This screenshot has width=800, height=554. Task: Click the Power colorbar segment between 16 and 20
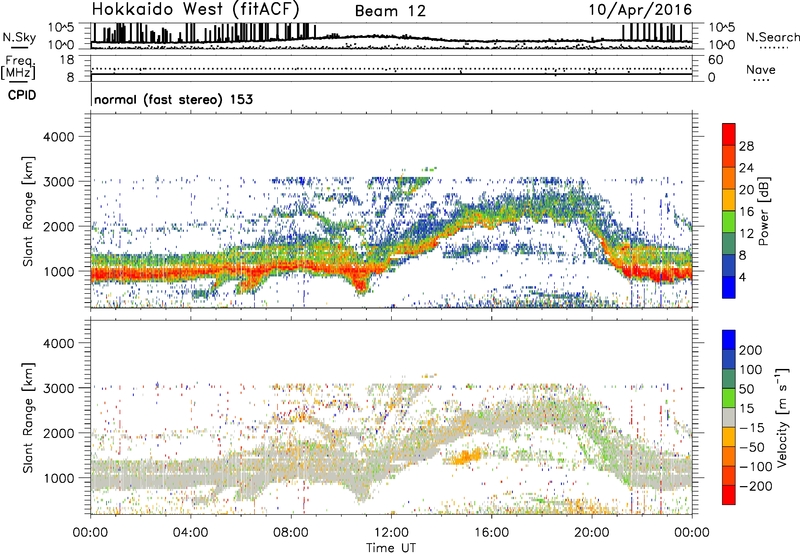pos(729,200)
